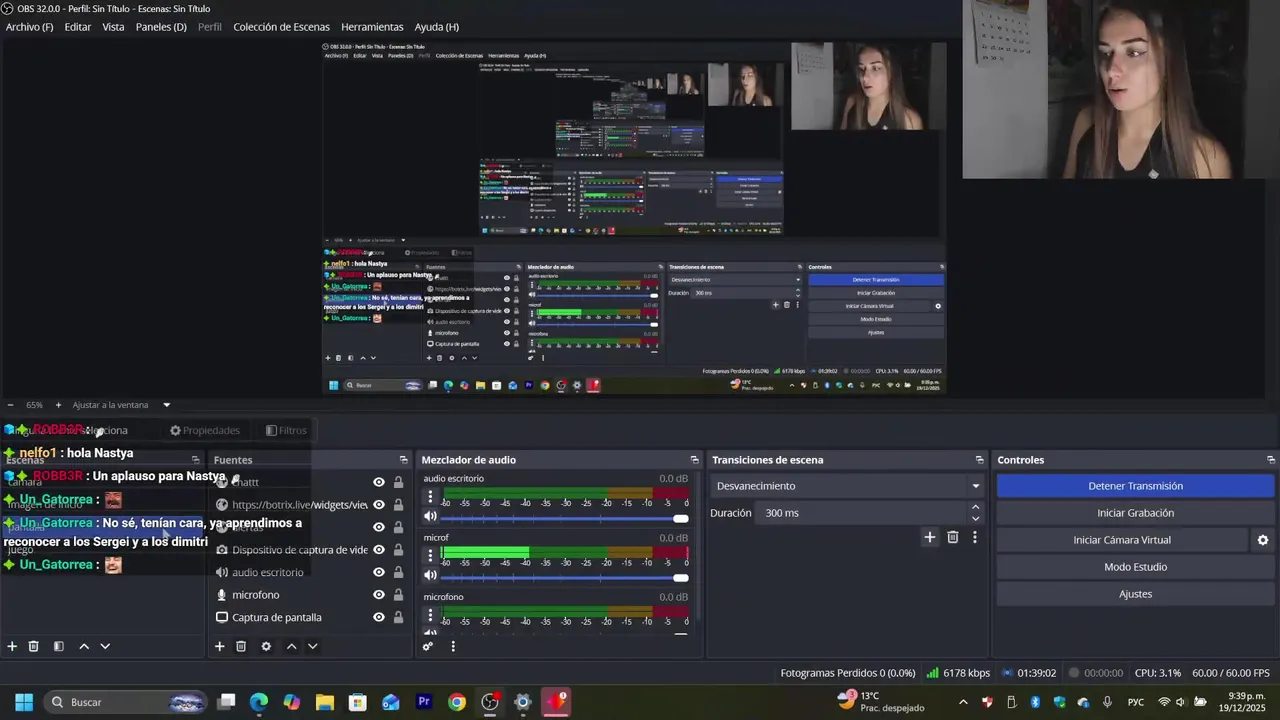Image resolution: width=1280 pixels, height=720 pixels.
Task: Undock the Fuentes panel via float icon
Action: (404, 460)
